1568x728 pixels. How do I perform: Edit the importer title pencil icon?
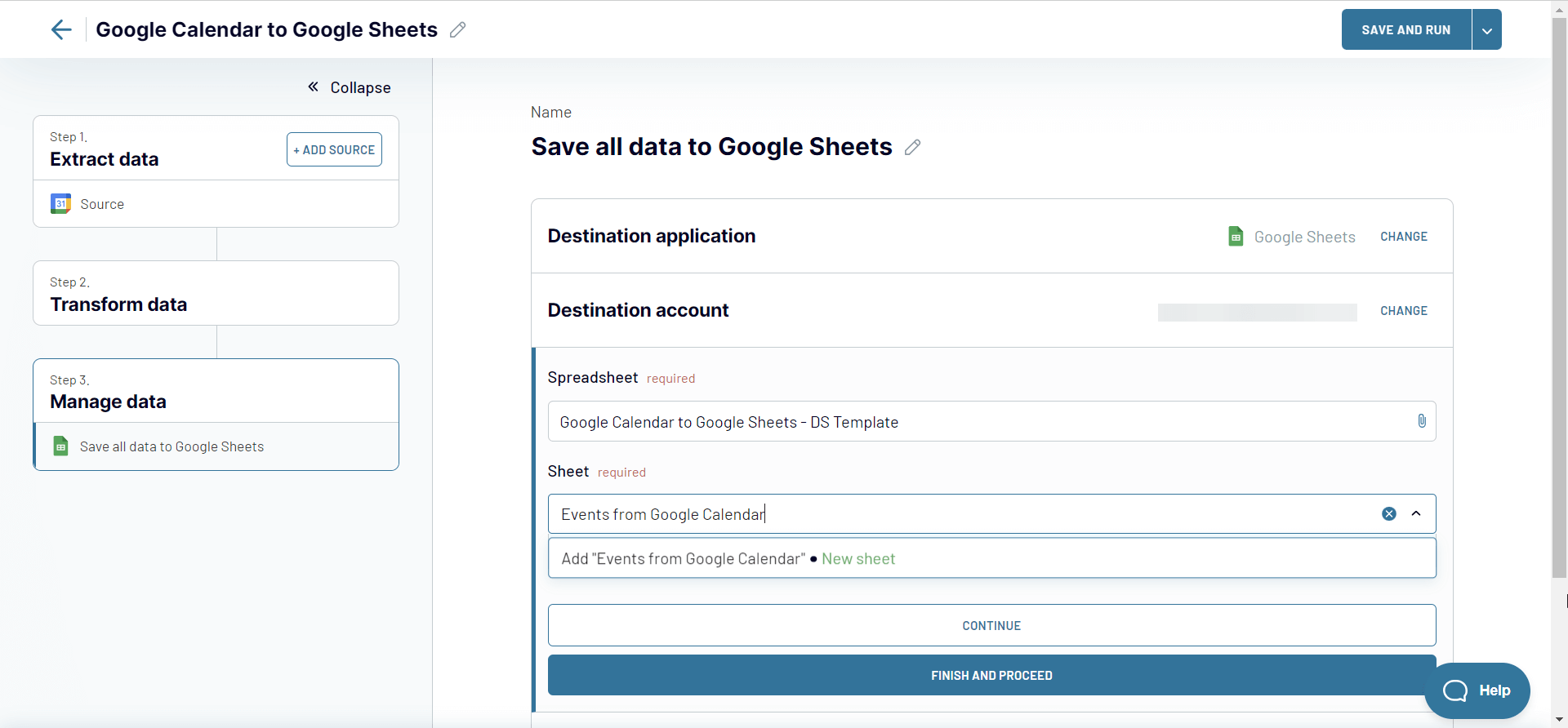pyautogui.click(x=458, y=30)
